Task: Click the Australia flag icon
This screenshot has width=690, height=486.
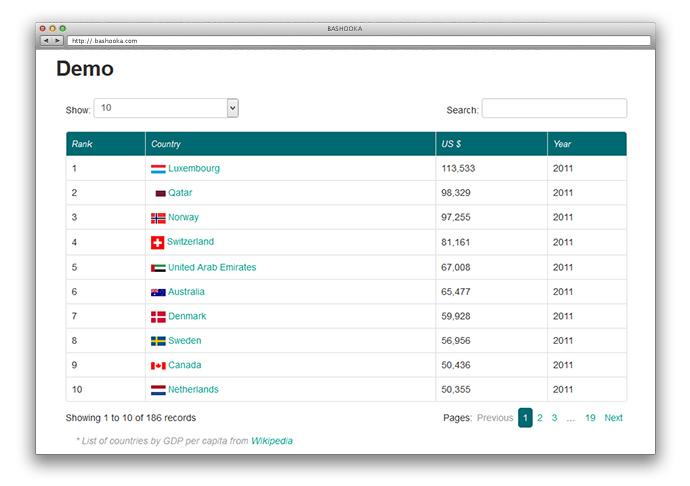Action: click(158, 292)
